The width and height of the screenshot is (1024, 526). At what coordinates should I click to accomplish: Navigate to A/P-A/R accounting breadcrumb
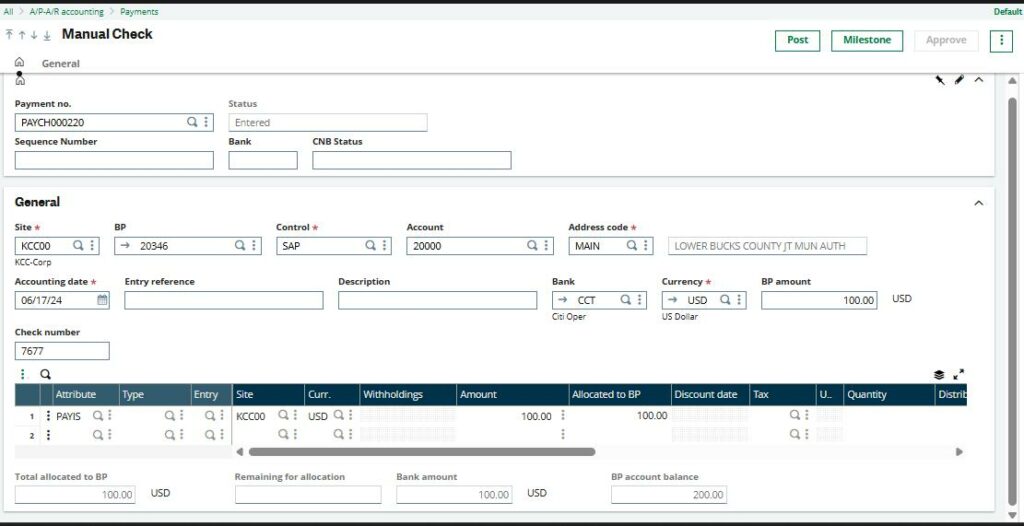(x=66, y=12)
